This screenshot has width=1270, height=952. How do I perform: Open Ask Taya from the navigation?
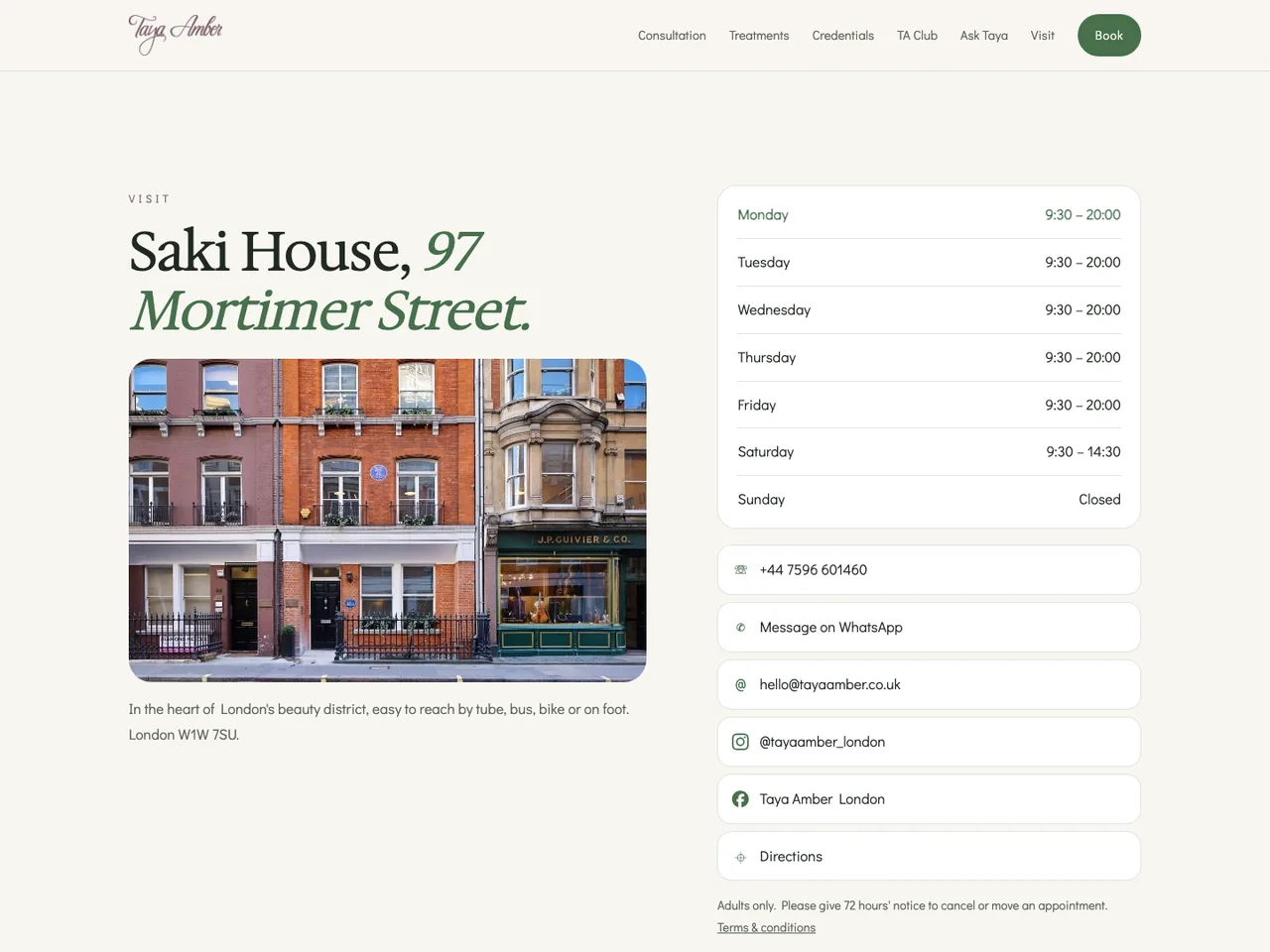click(x=984, y=36)
